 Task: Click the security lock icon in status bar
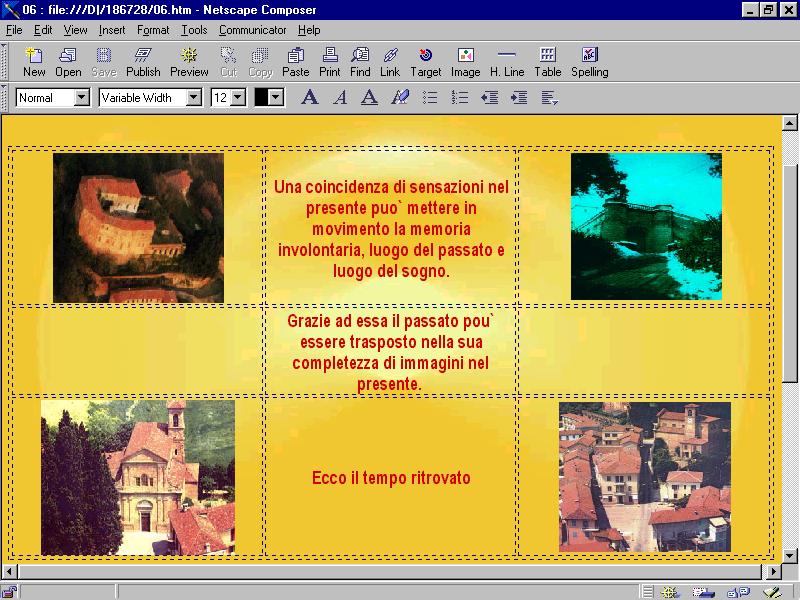(x=9, y=592)
